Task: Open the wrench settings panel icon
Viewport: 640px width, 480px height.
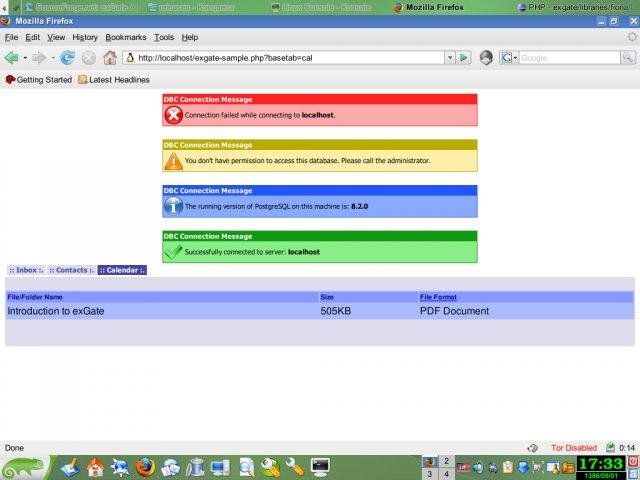Action: 295,468
